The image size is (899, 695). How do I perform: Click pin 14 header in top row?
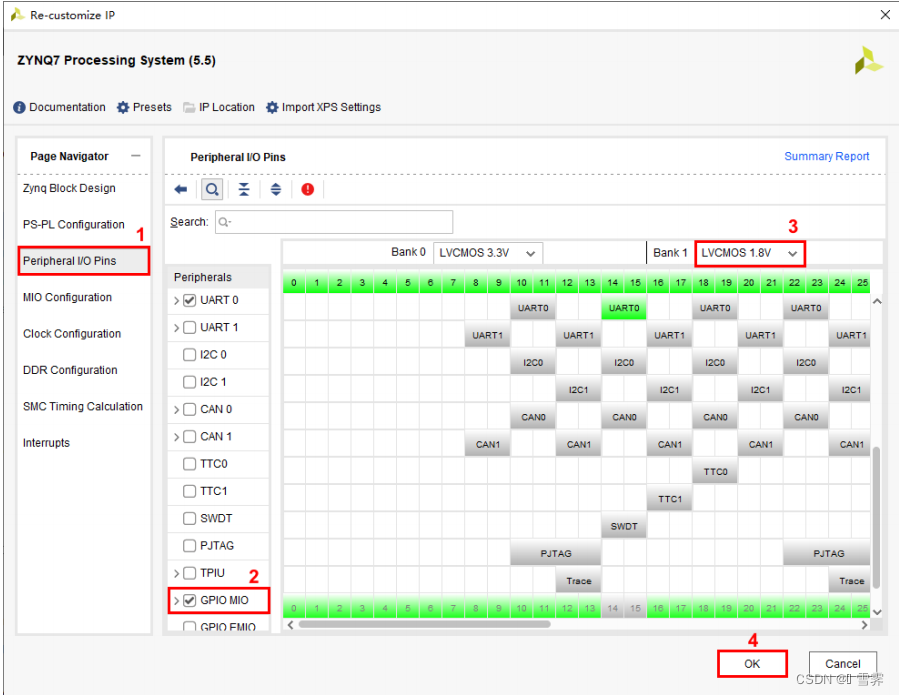tap(612, 283)
